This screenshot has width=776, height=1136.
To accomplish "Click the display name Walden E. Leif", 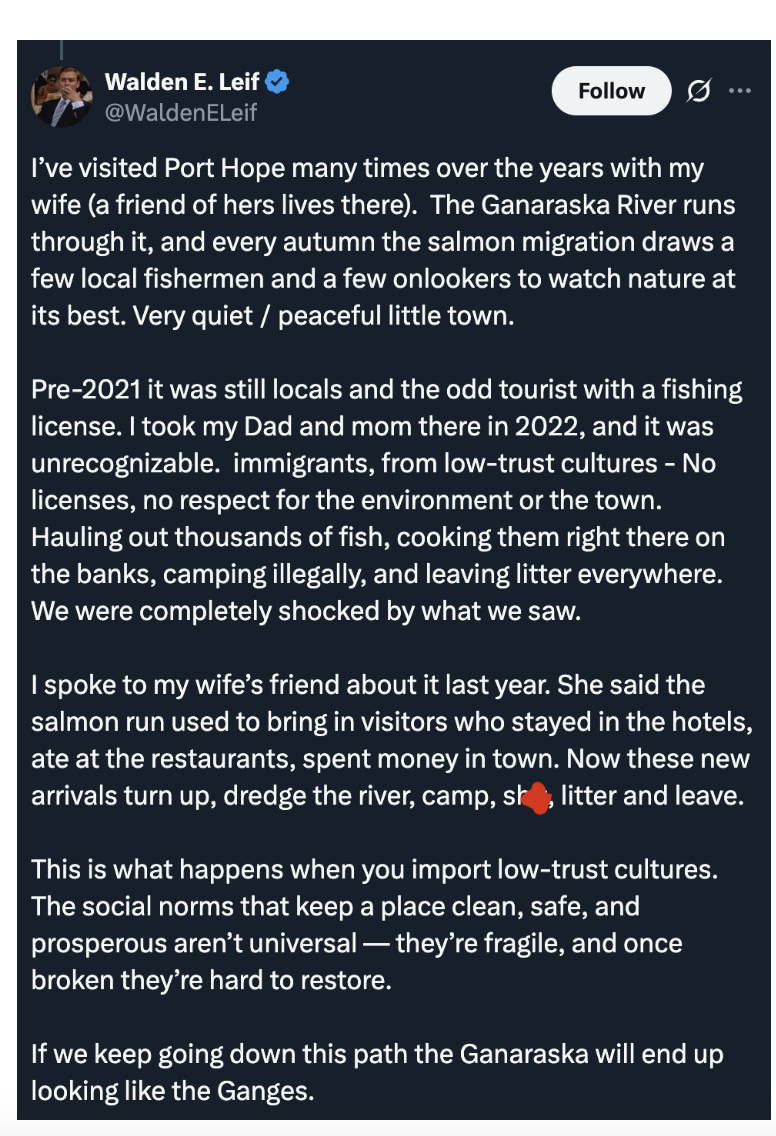I will pyautogui.click(x=182, y=81).
